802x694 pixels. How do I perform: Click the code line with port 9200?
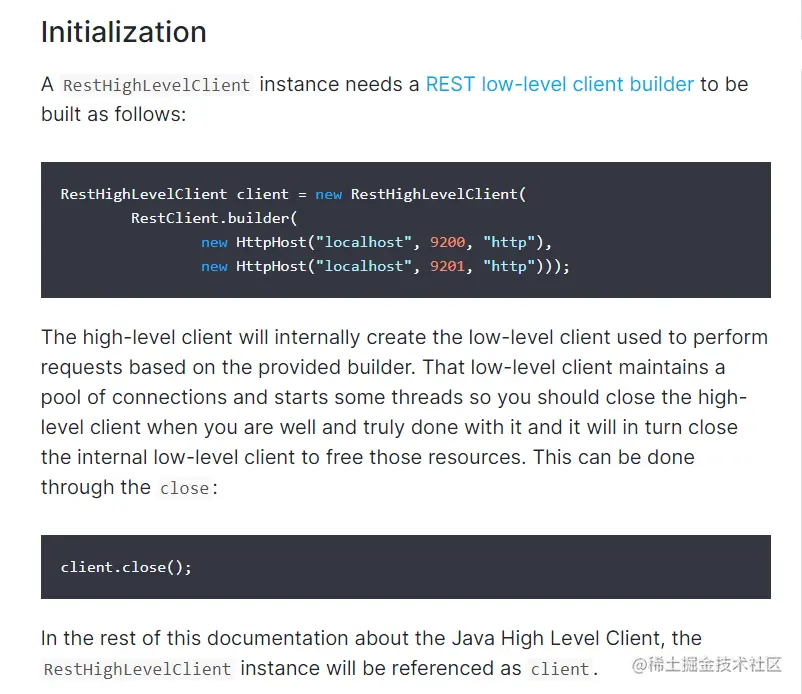(x=376, y=242)
